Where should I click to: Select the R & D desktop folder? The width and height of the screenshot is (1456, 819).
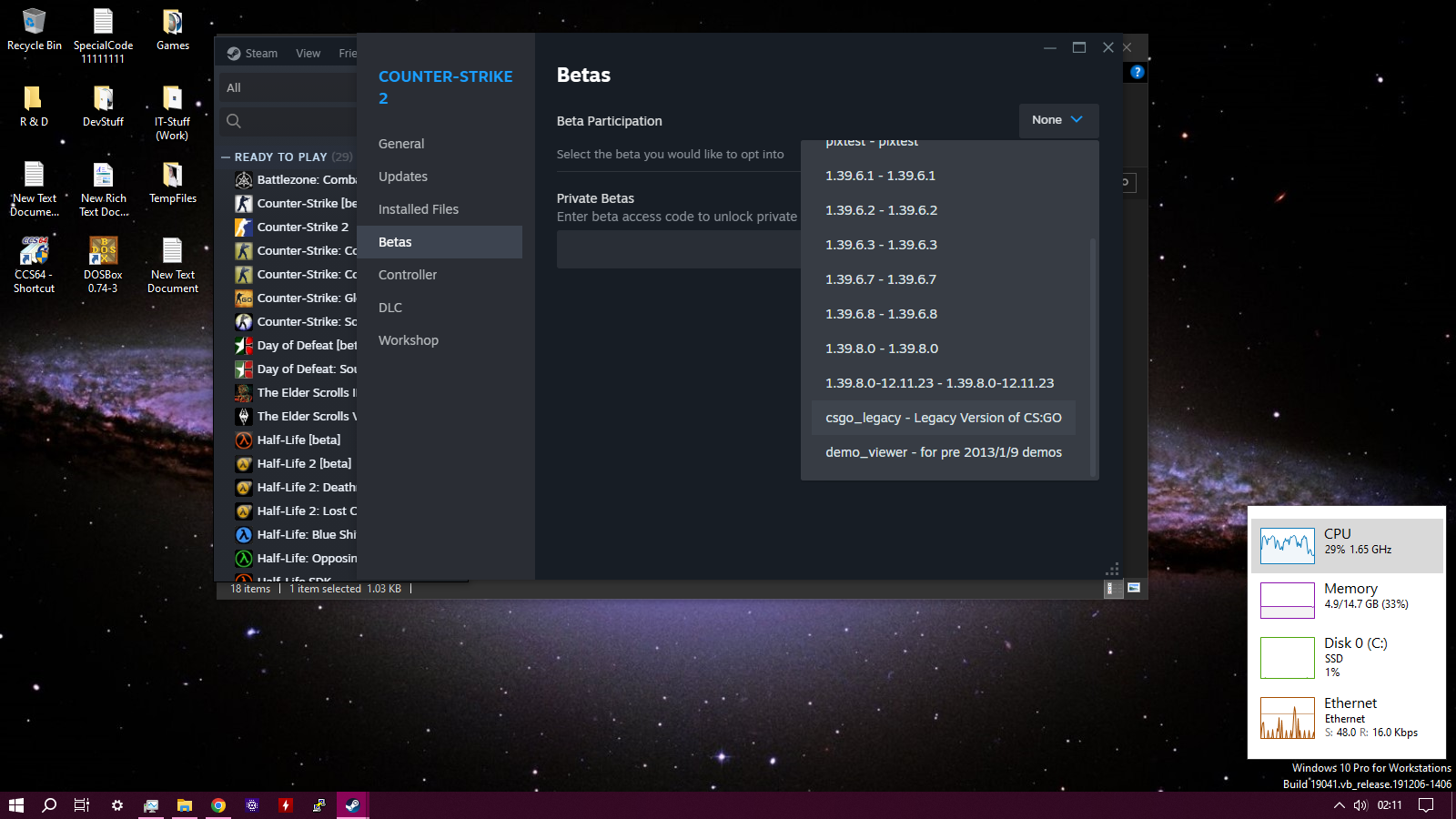point(34,106)
